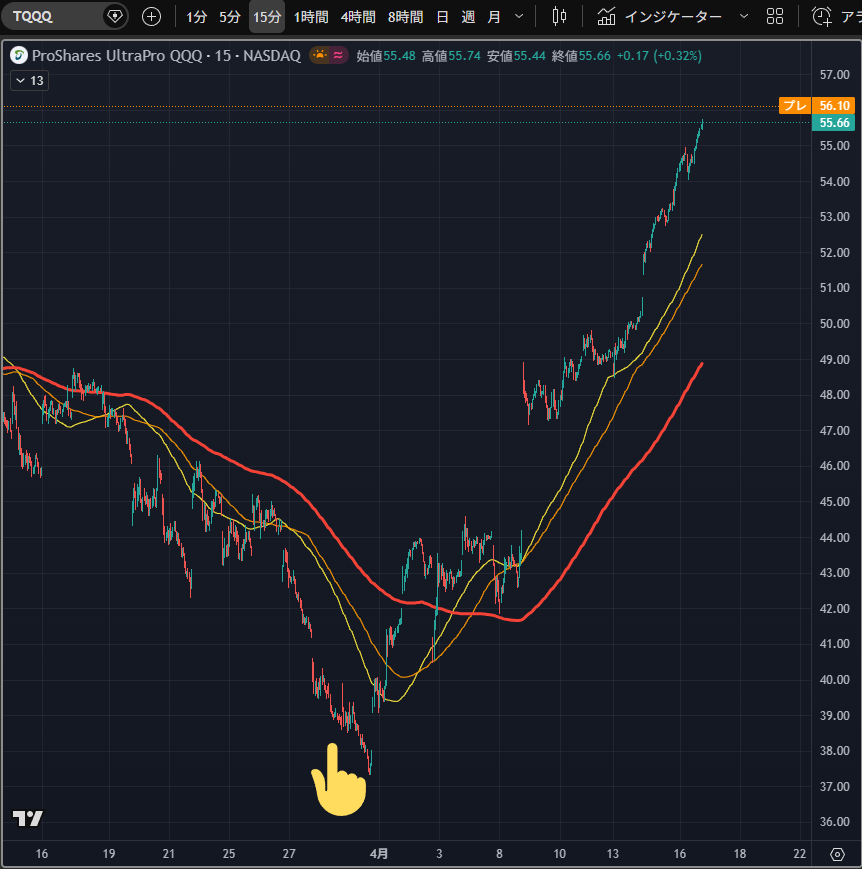Viewport: 862px width, 869px height.
Task: Click the market session sun status icon
Action: (x=319, y=55)
